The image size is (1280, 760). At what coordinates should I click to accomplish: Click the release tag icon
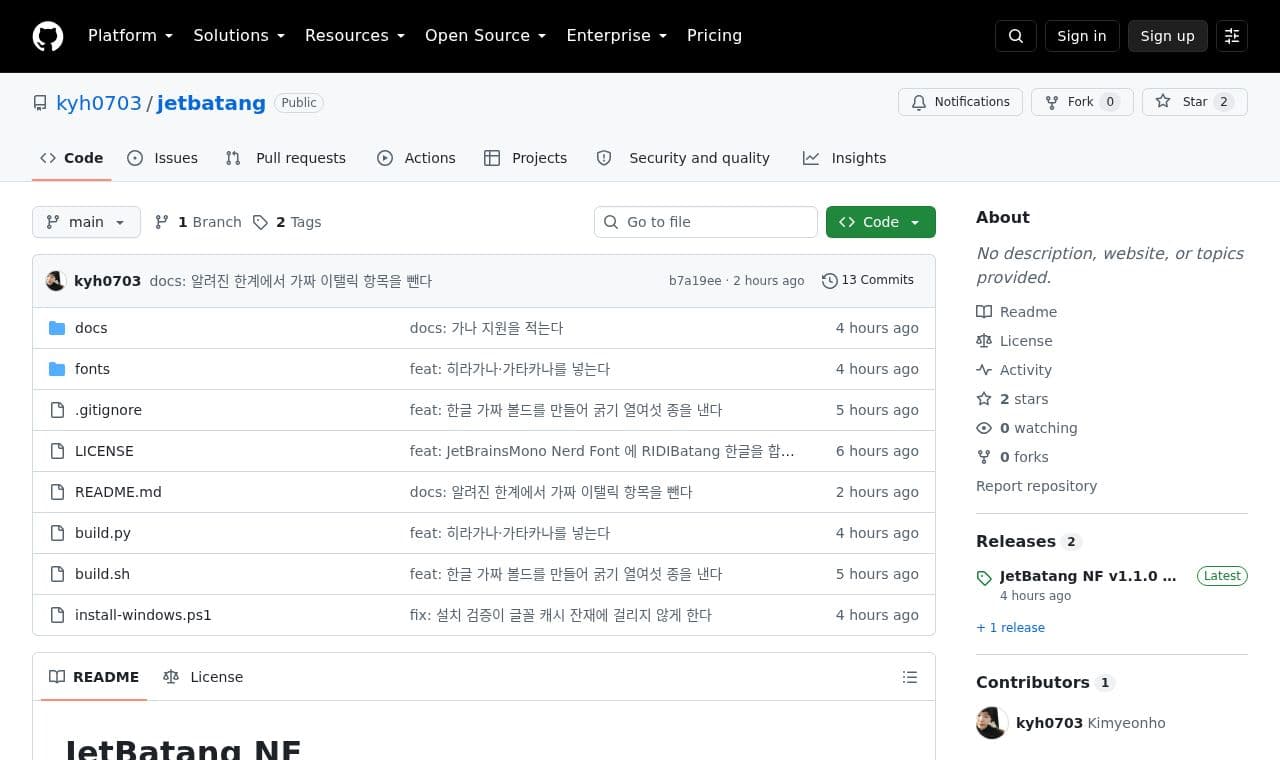pos(984,578)
